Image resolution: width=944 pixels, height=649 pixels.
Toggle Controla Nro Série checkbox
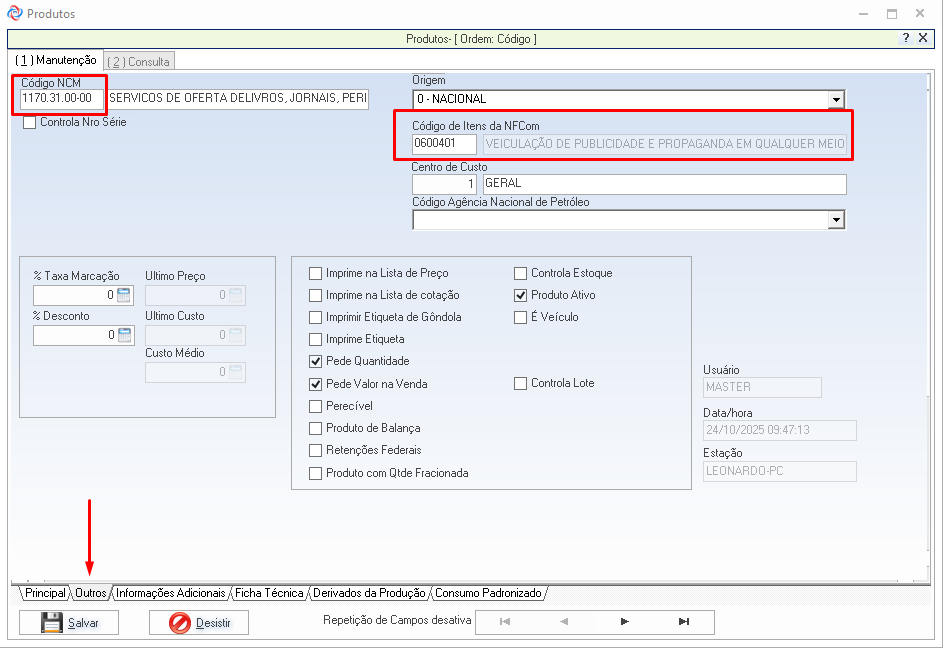coord(29,122)
